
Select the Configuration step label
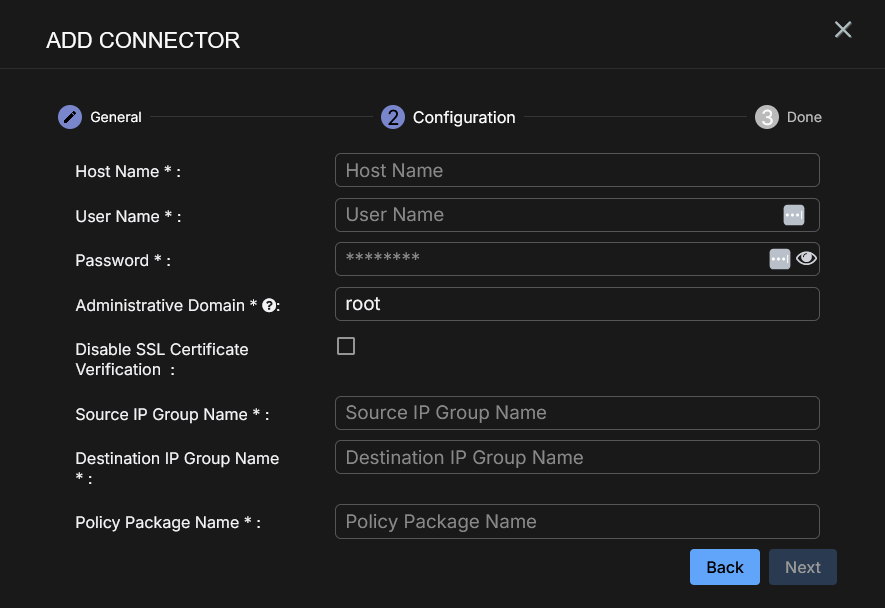(464, 117)
